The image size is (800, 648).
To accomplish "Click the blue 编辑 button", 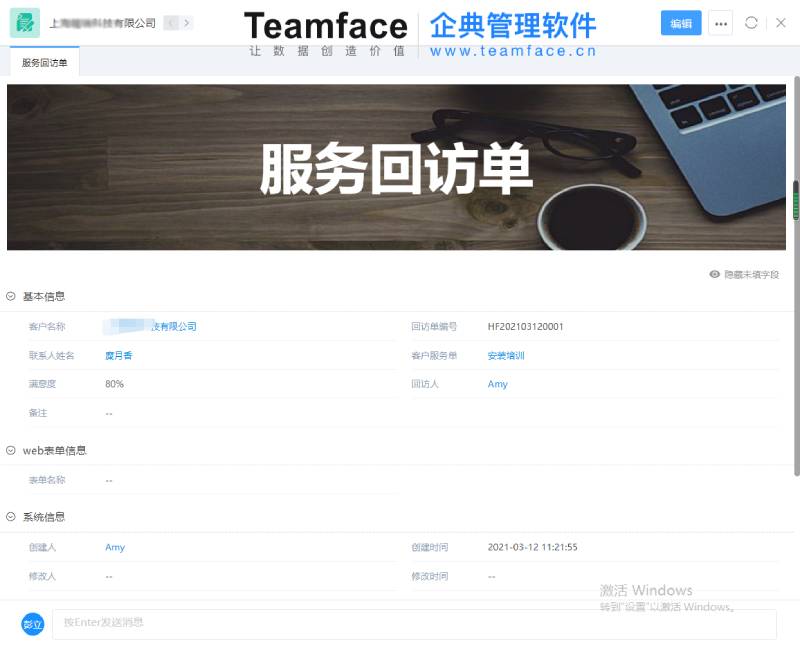I will pyautogui.click(x=681, y=23).
